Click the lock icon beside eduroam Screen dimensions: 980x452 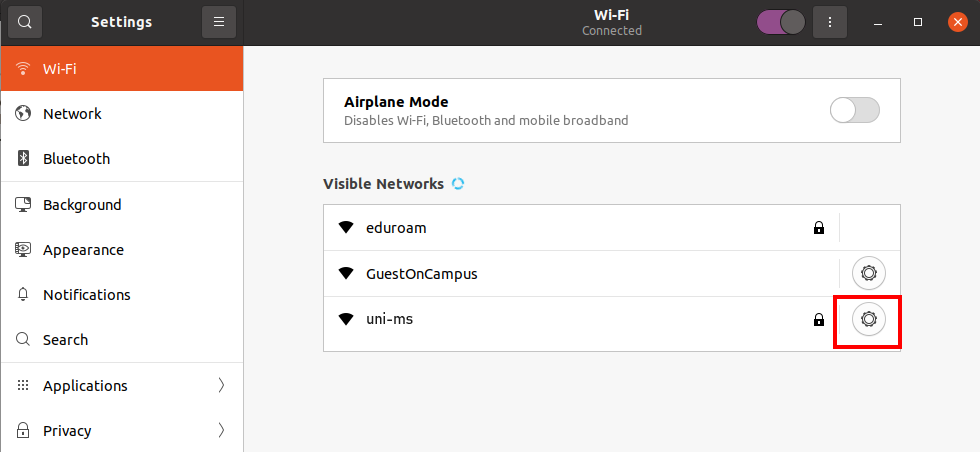[819, 228]
